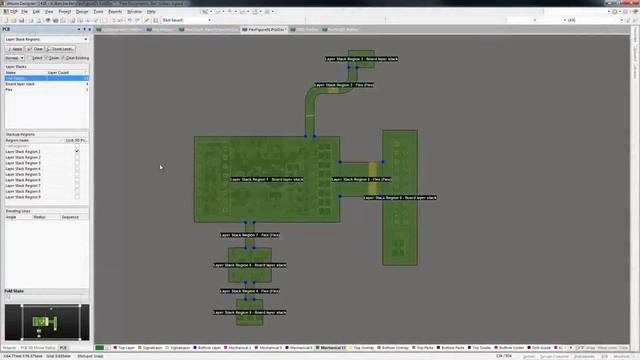
Task: Toggle the Clear Existing checkbox
Action: [63, 58]
